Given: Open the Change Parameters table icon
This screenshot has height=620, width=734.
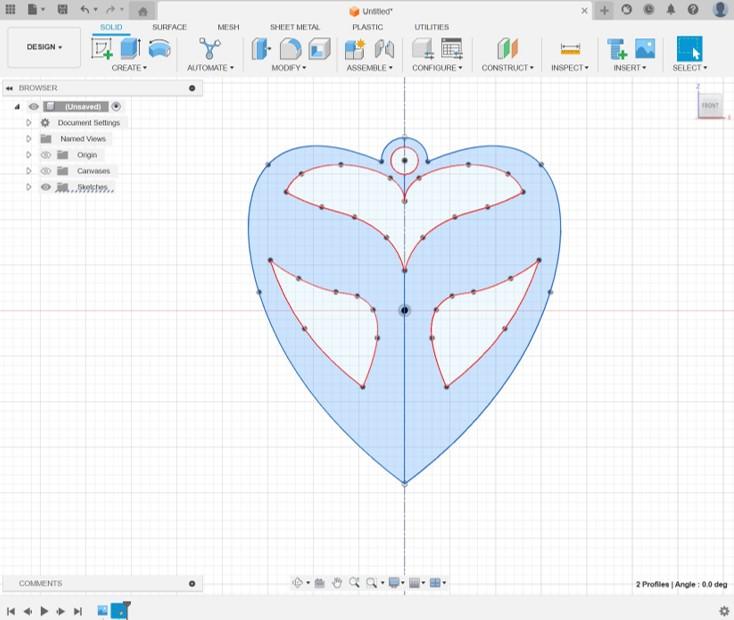Looking at the screenshot, I should pos(452,49).
